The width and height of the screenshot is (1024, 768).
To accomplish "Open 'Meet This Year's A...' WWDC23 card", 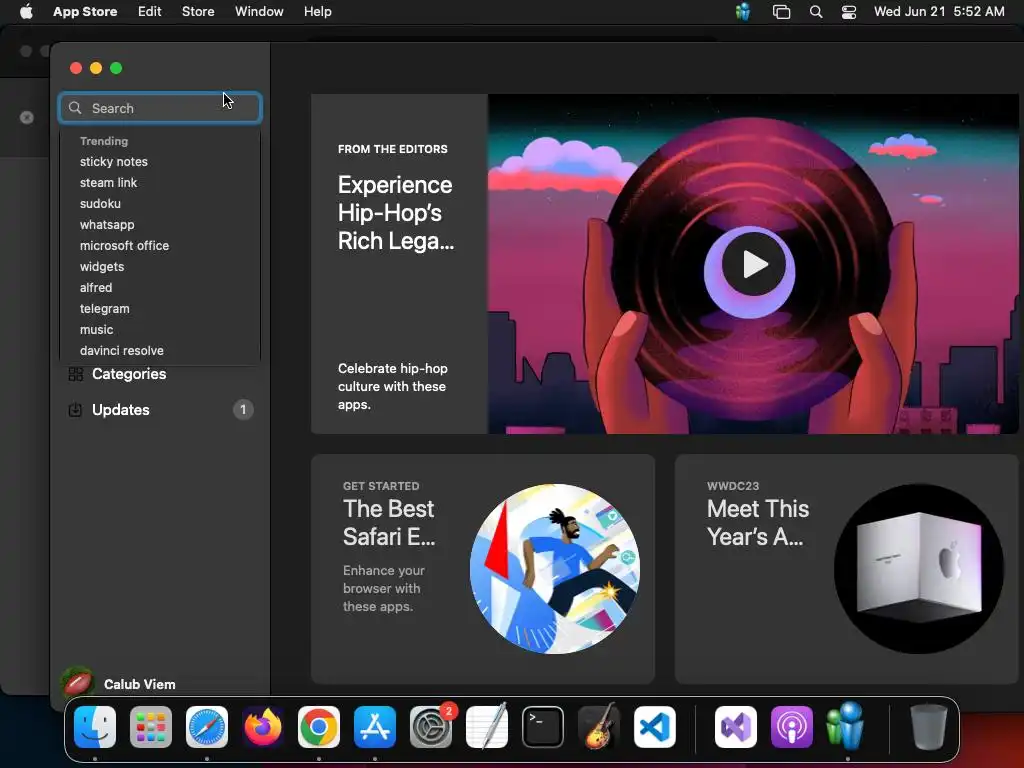I will point(848,569).
